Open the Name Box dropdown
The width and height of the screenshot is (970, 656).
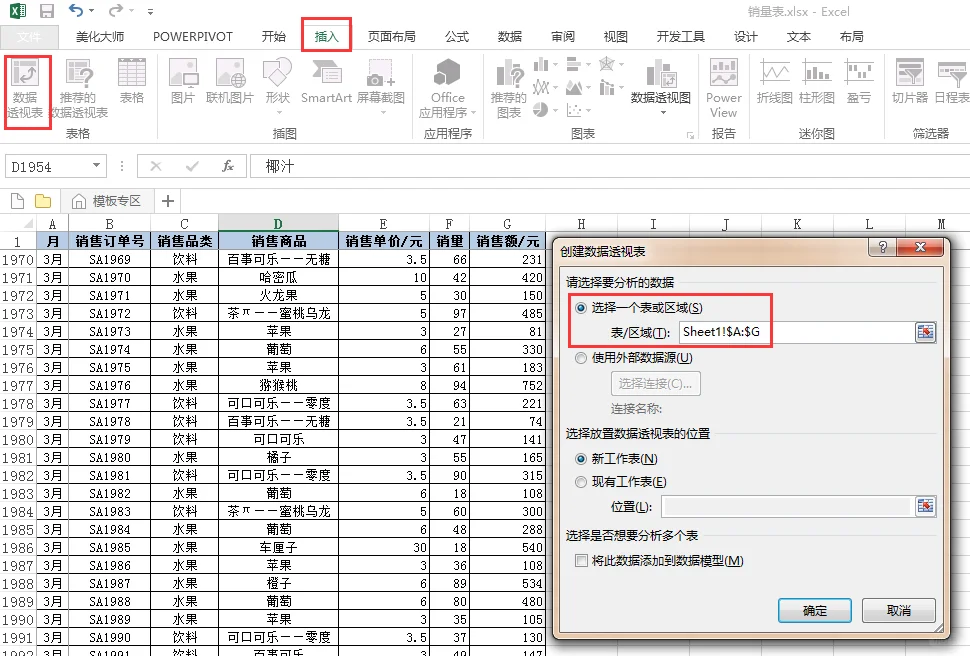point(94,165)
